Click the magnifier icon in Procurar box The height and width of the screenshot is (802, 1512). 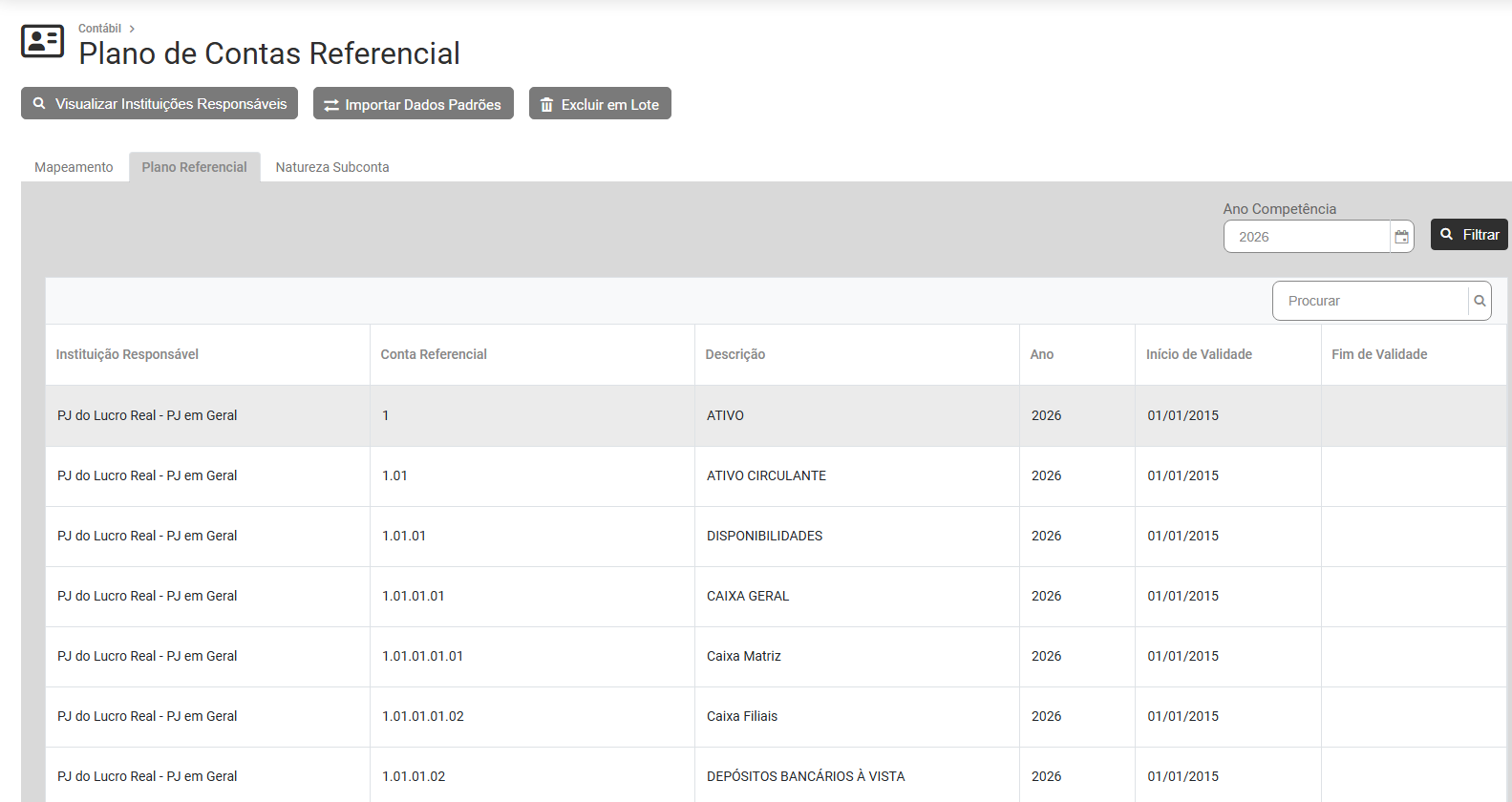tap(1480, 301)
